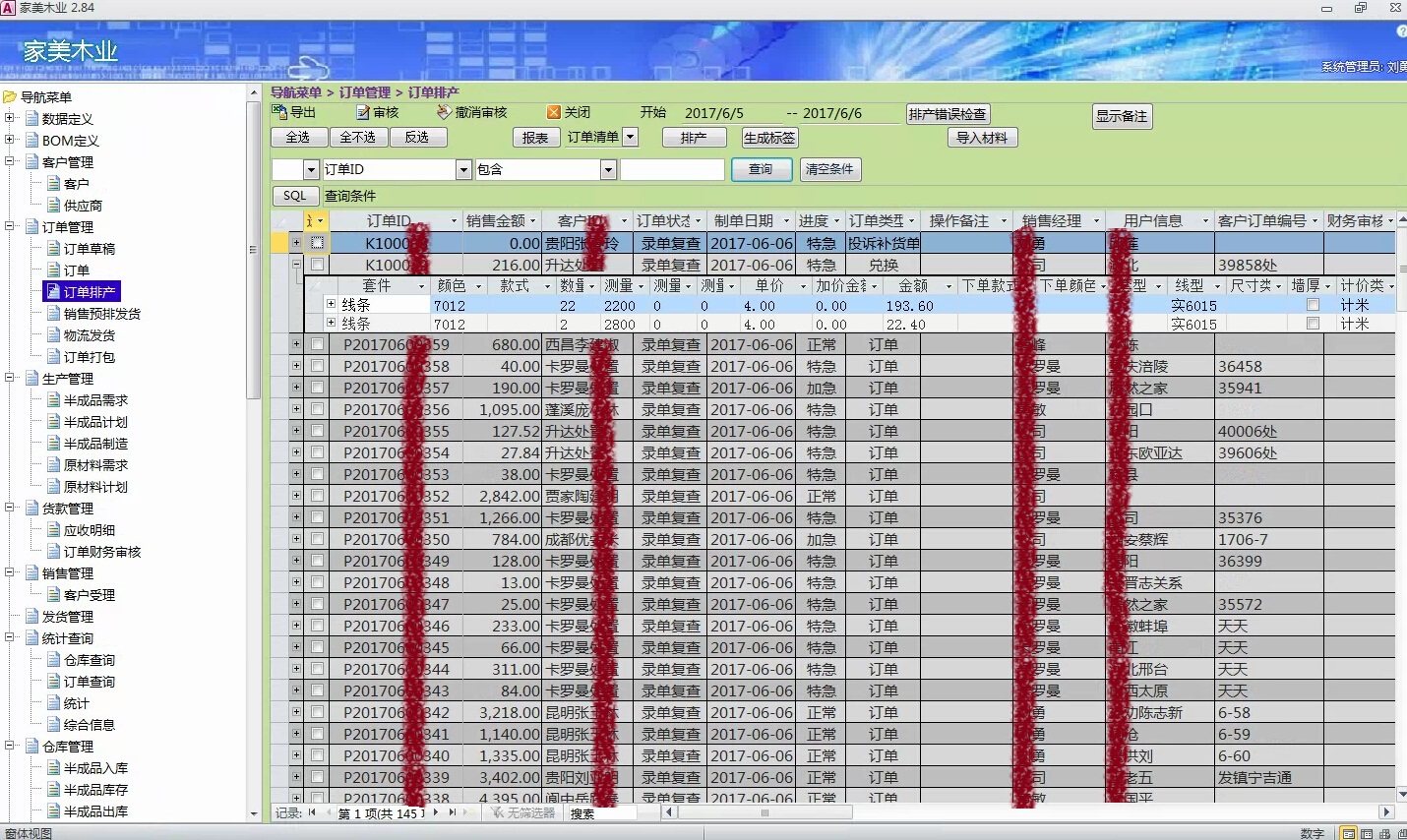
Task: Check the box for order ending 352
Action: click(x=317, y=496)
